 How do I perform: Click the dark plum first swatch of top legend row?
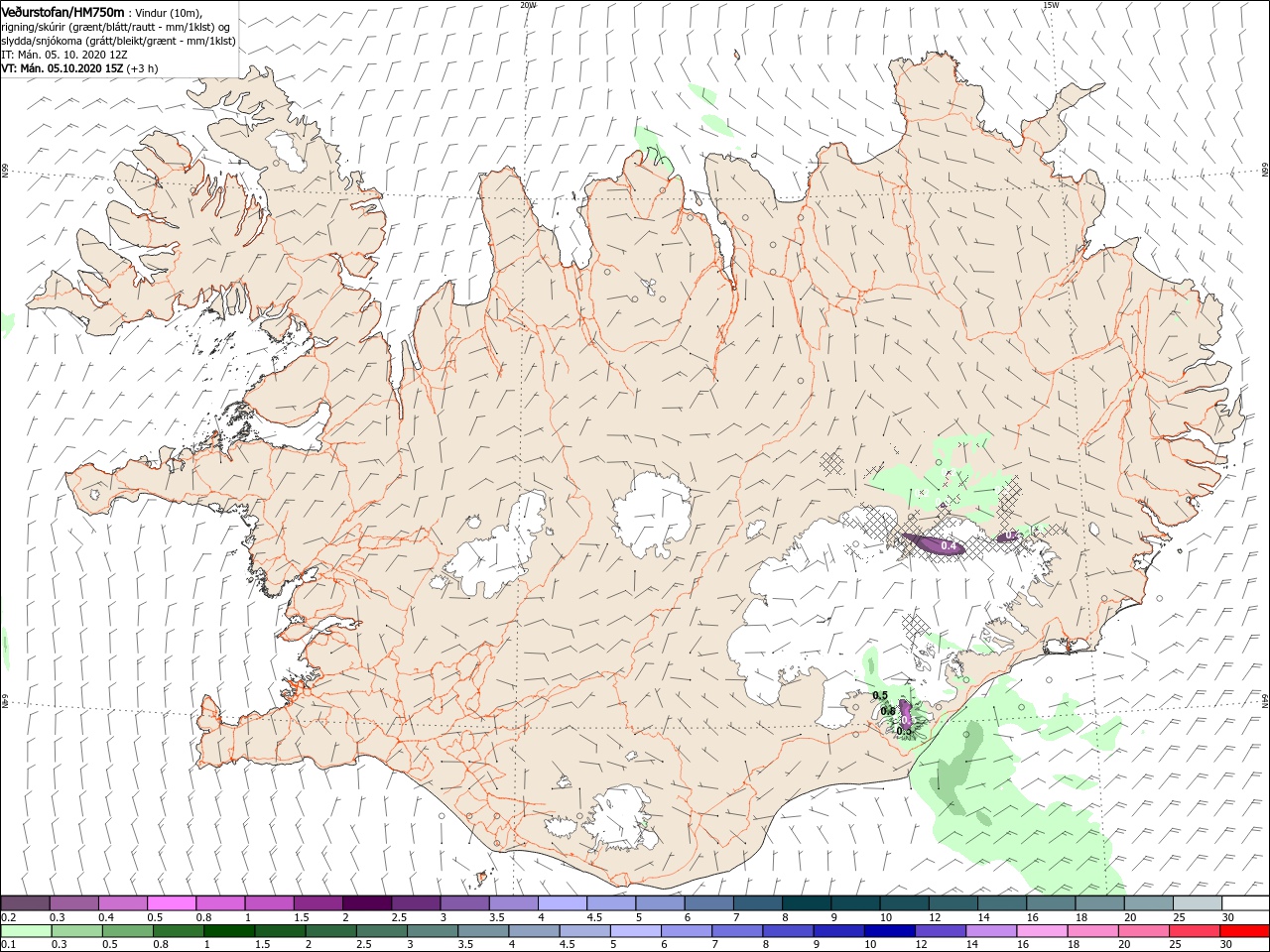[x=25, y=903]
